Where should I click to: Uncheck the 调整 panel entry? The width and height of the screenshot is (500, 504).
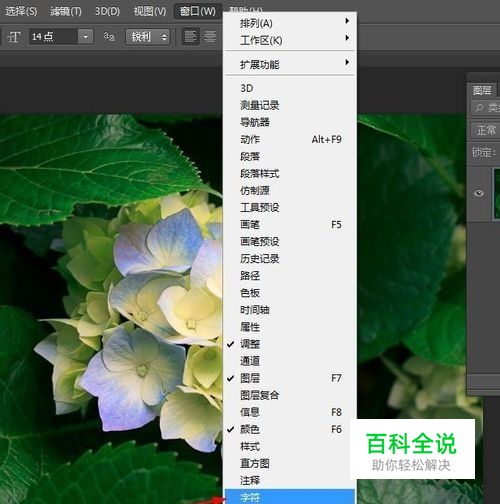(x=290, y=344)
